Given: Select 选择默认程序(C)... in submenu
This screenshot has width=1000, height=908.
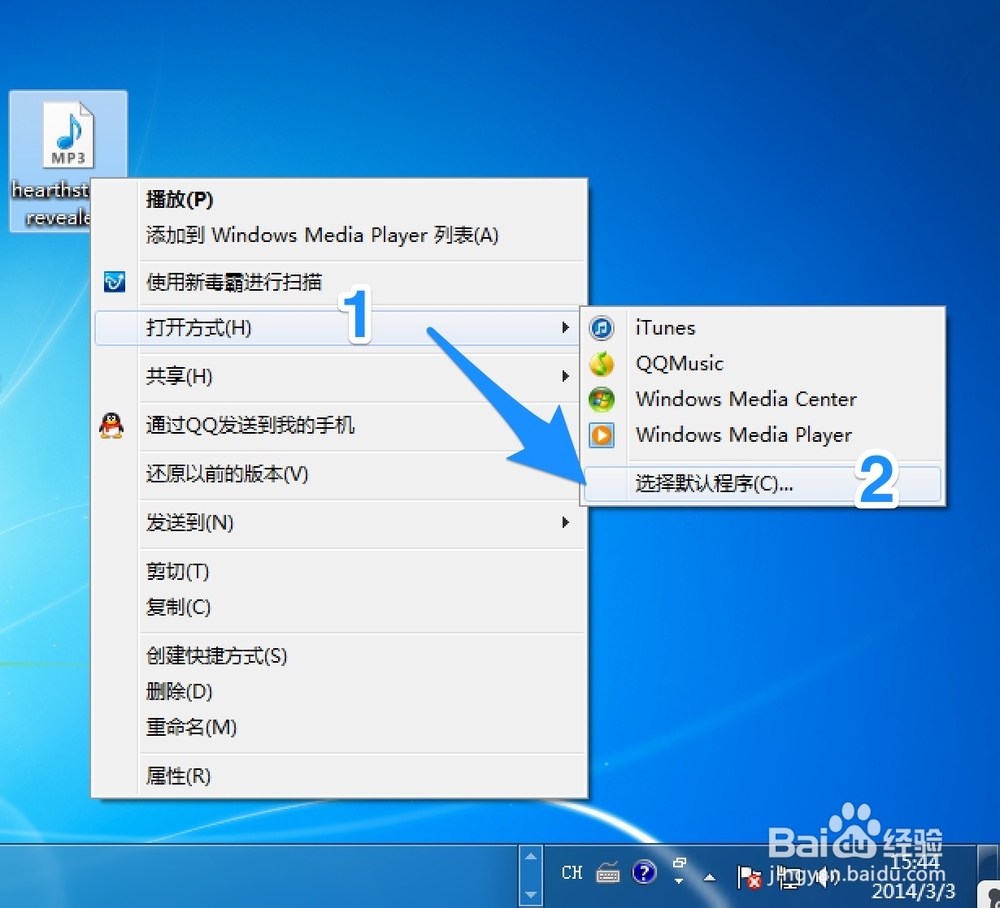Looking at the screenshot, I should pyautogui.click(x=763, y=484).
